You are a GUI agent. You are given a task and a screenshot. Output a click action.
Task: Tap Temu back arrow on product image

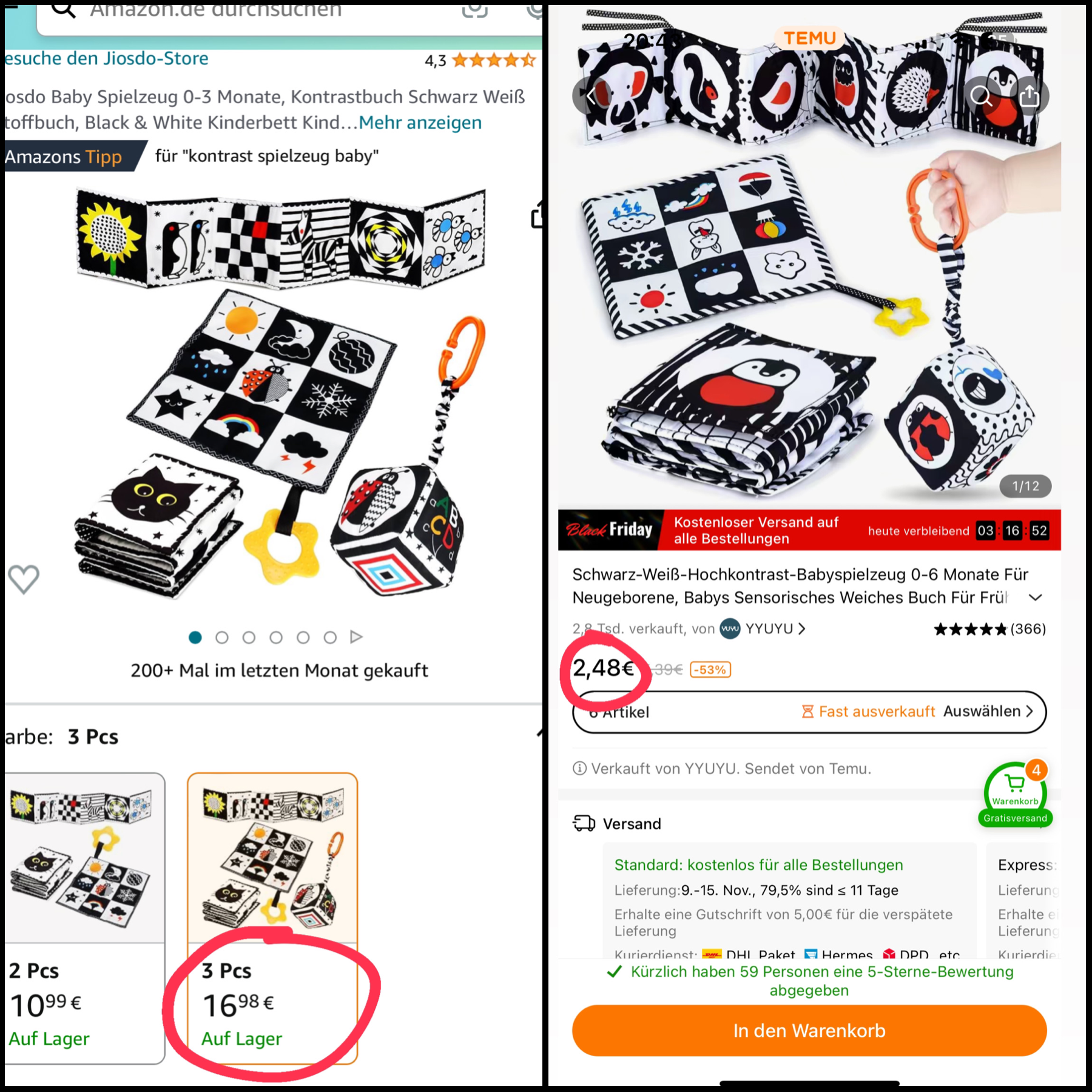591,95
